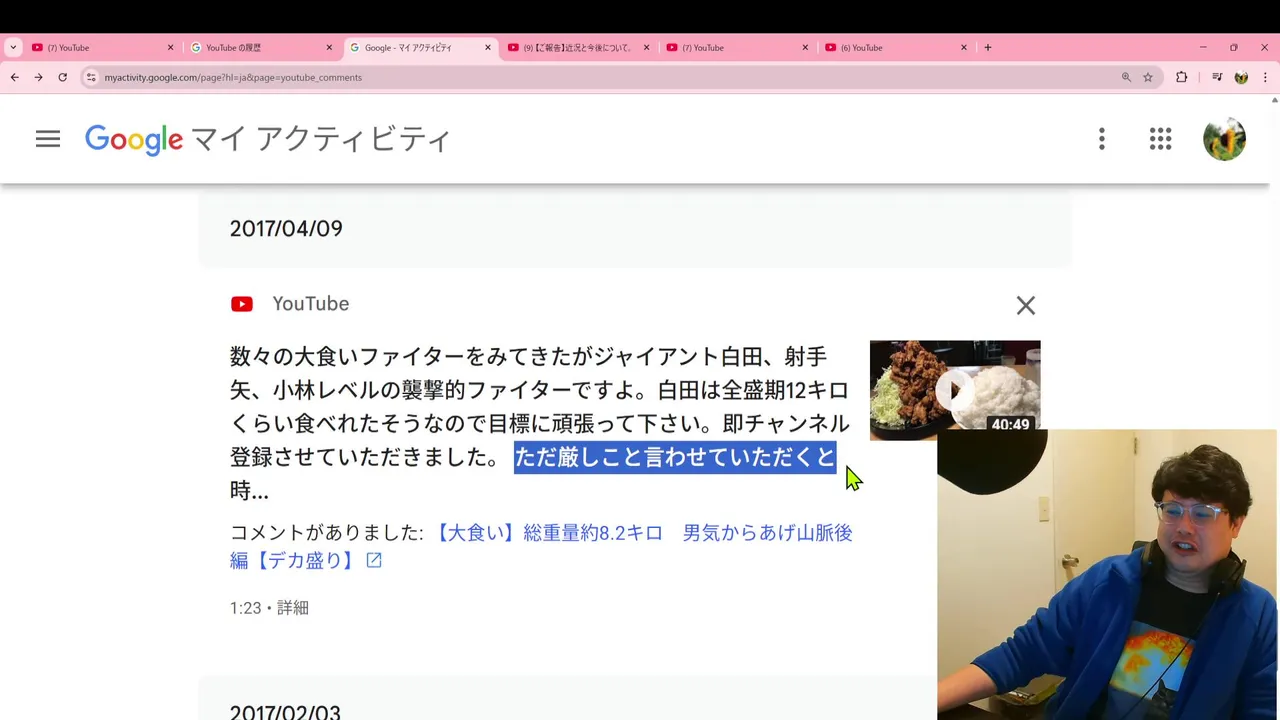Close the YouTube の履歴 tab
The image size is (1280, 720).
329,47
